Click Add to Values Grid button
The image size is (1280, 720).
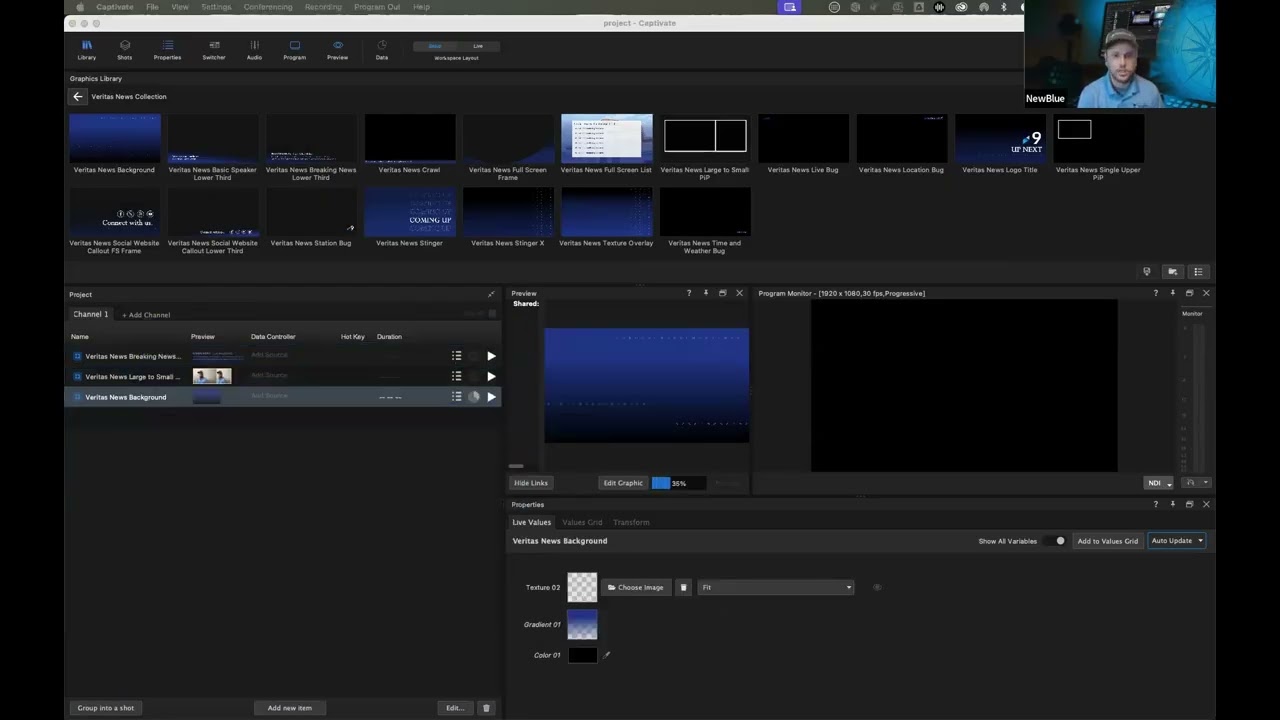point(1108,541)
